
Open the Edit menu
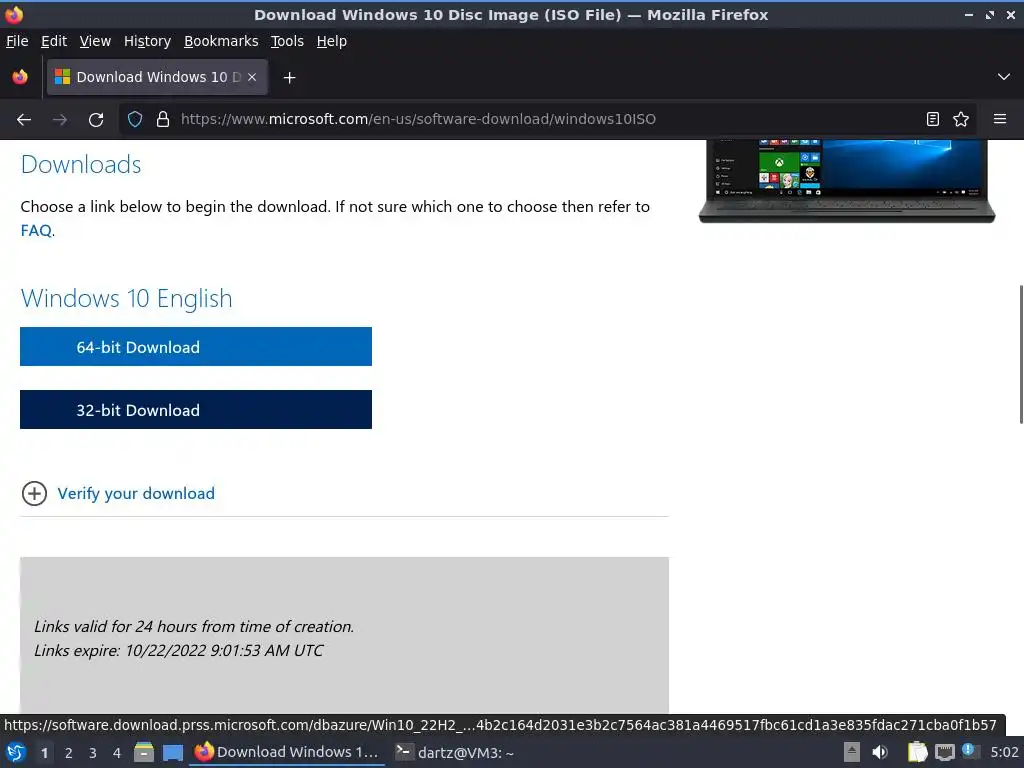tap(54, 41)
